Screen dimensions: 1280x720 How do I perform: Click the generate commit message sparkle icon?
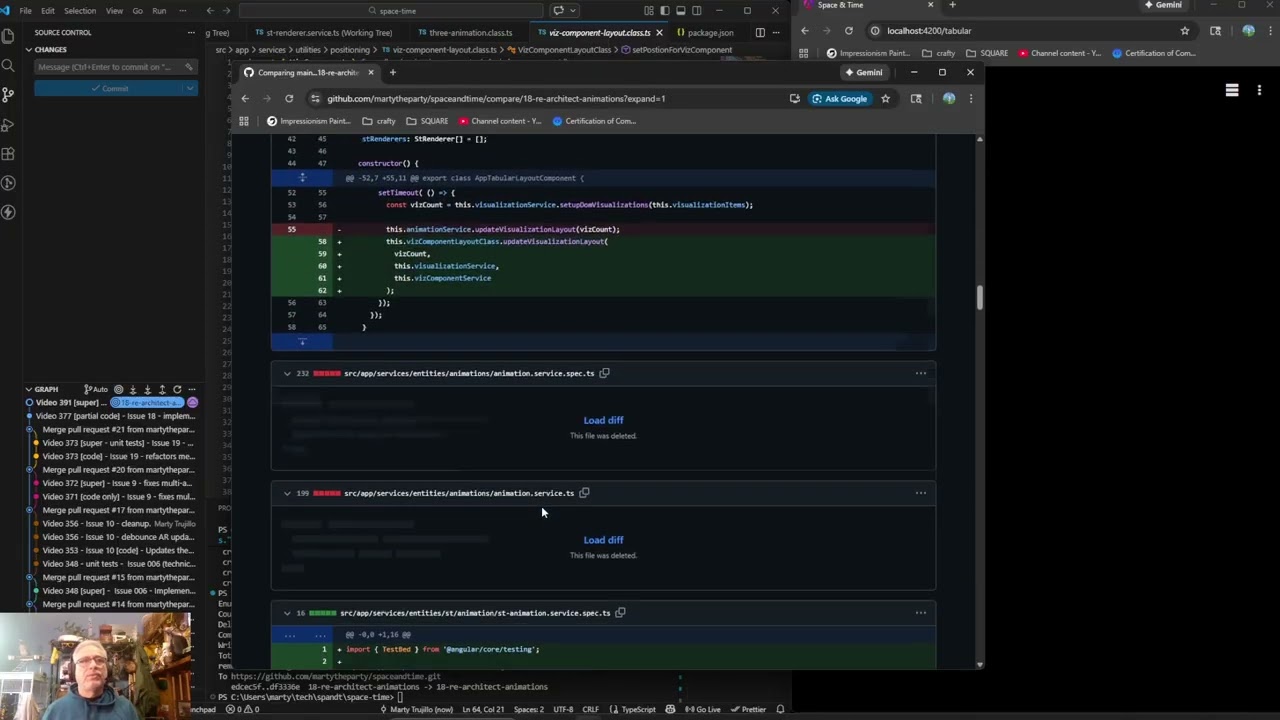pyautogui.click(x=188, y=67)
